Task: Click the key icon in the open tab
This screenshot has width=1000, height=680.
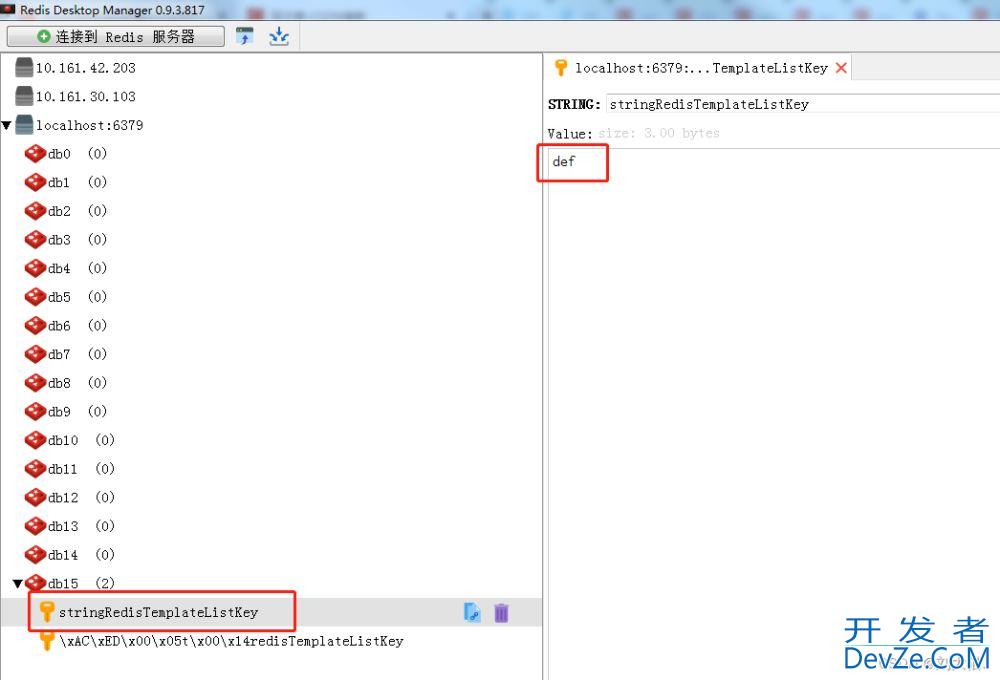Action: click(561, 68)
